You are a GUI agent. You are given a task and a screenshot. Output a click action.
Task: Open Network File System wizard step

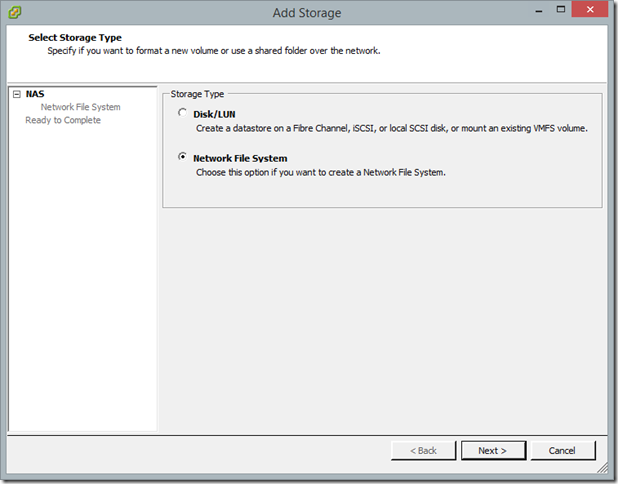point(80,107)
